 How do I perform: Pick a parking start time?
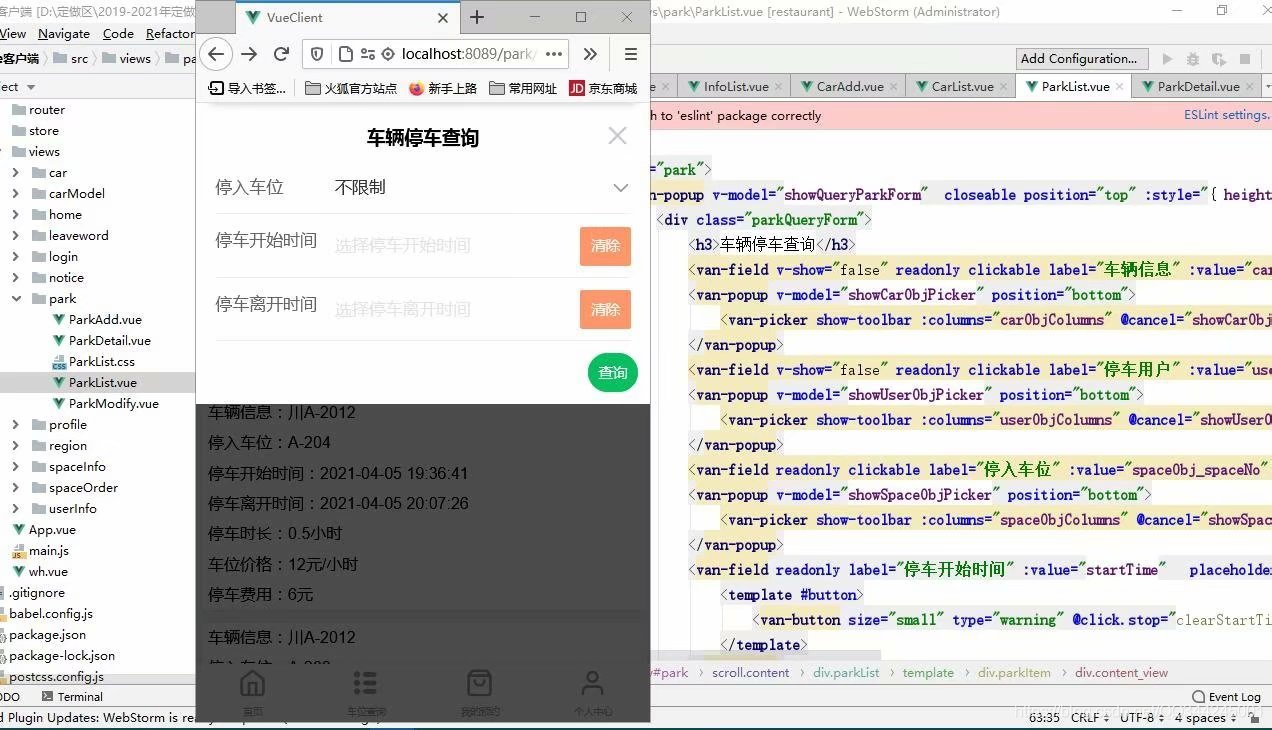tap(402, 246)
